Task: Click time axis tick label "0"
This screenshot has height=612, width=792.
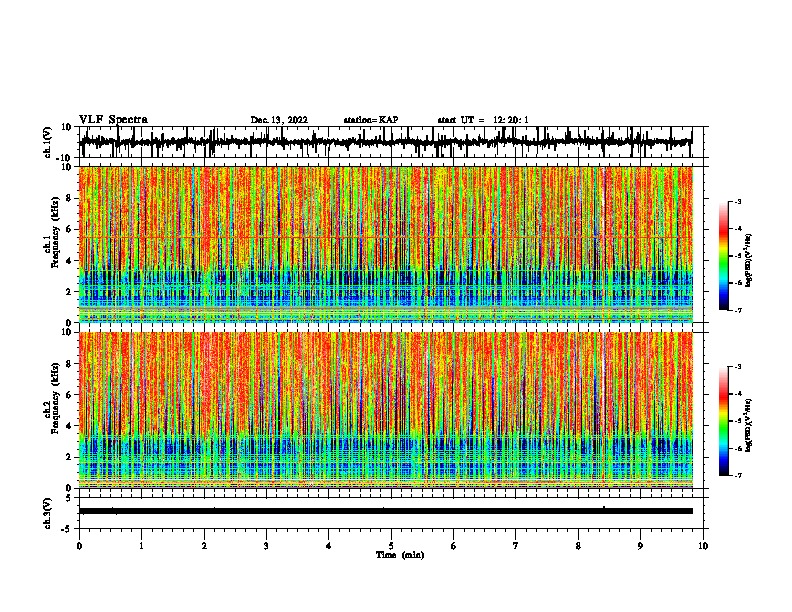Action: (79, 545)
